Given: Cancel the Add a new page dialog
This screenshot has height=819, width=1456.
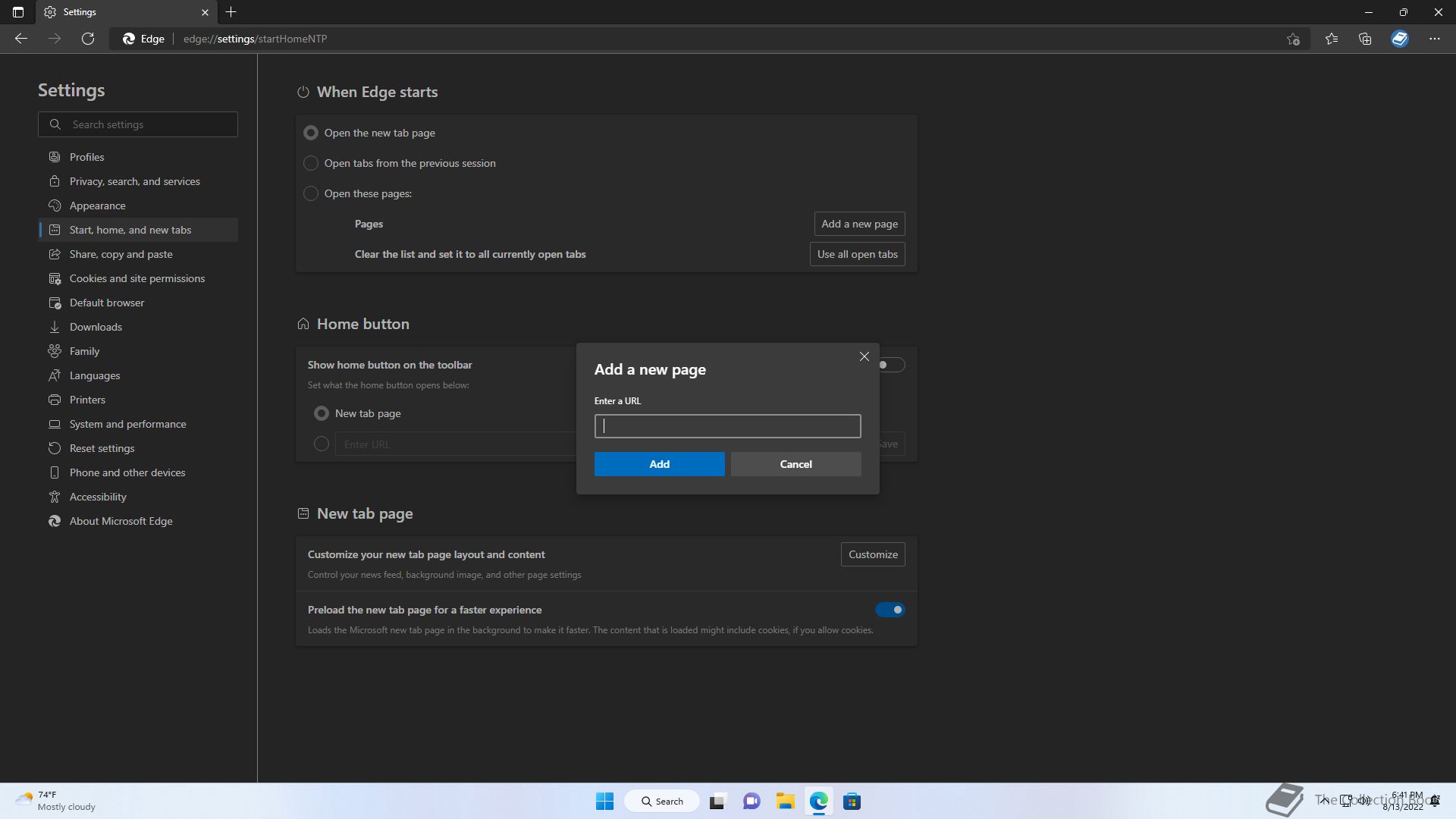Looking at the screenshot, I should [x=796, y=464].
